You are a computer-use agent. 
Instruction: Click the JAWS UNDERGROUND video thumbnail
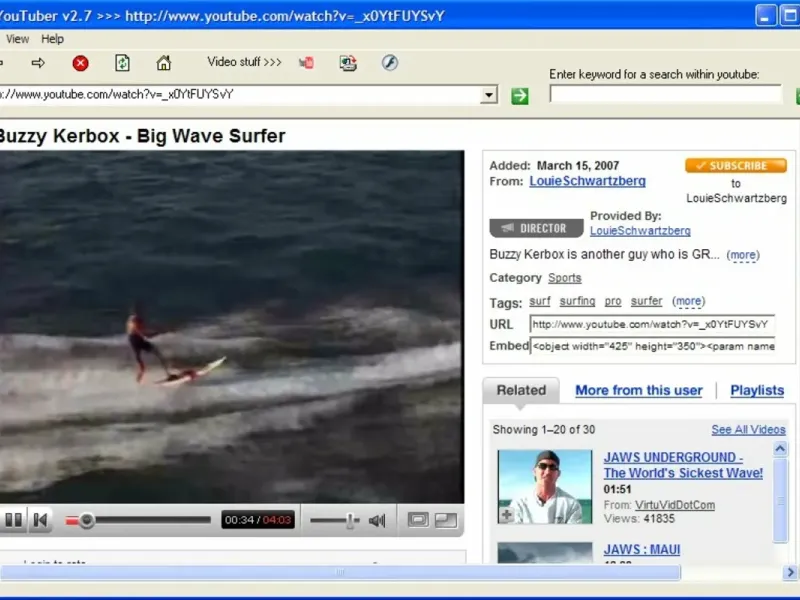click(545, 487)
